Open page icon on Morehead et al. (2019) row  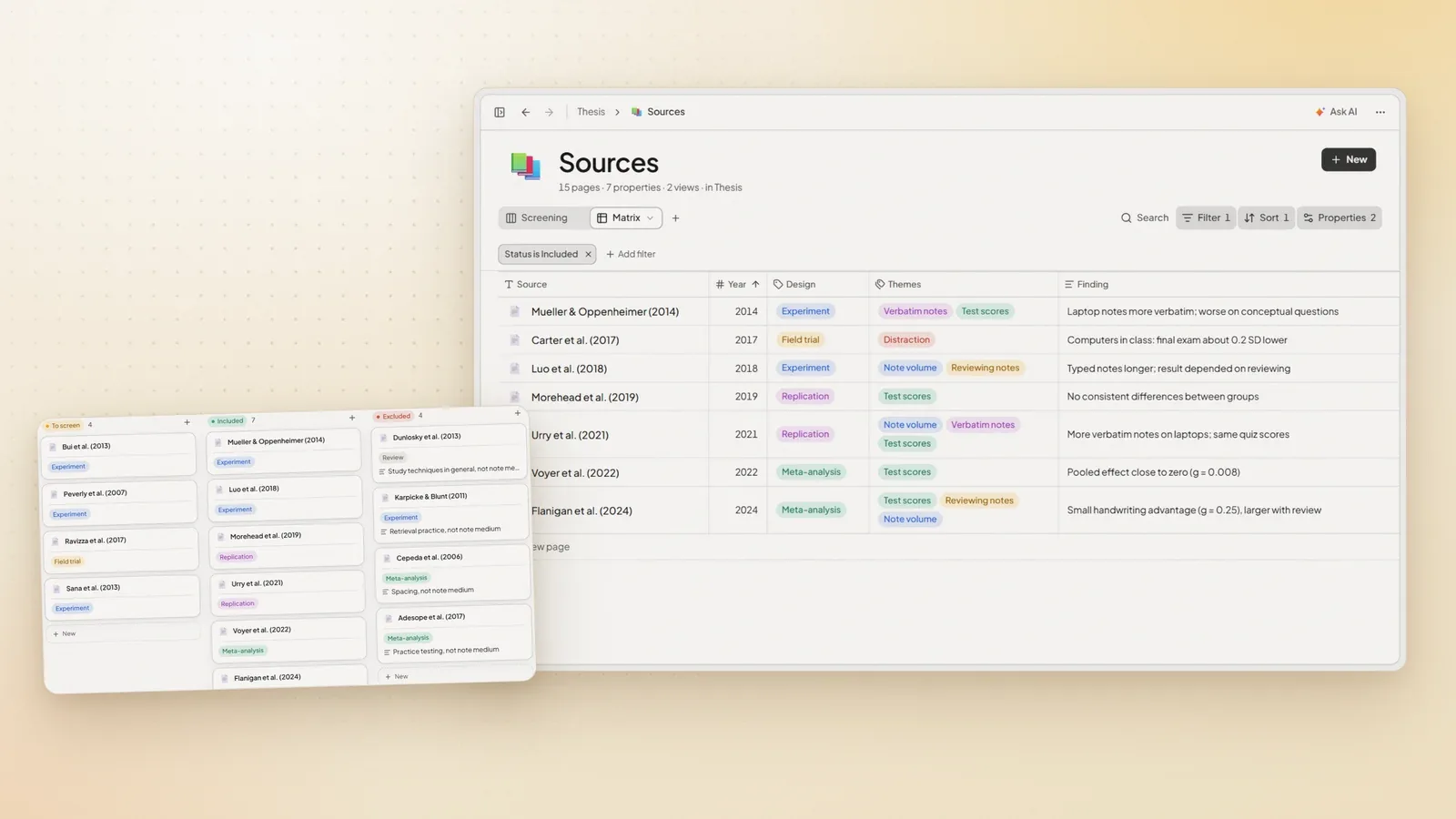tap(515, 398)
